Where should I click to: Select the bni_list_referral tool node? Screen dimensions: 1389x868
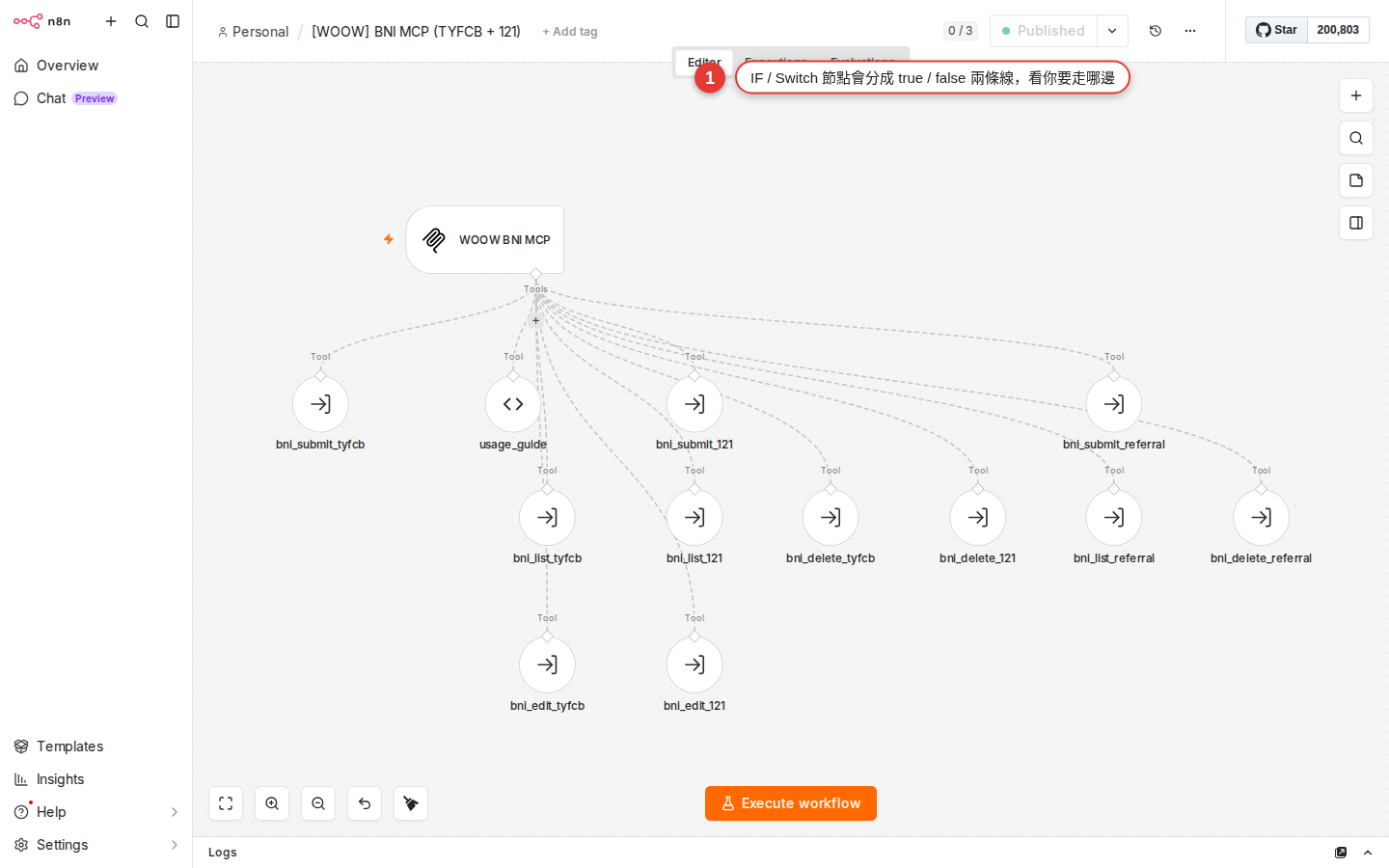click(x=1114, y=518)
